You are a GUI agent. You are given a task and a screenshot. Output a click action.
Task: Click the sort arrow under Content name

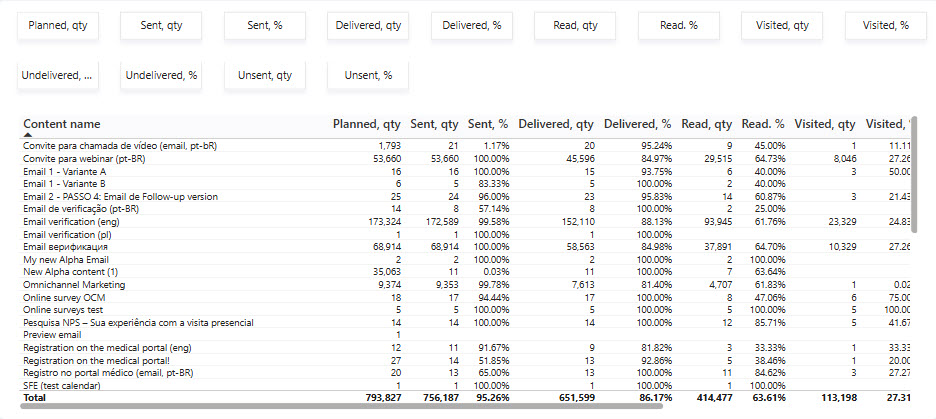coord(28,135)
